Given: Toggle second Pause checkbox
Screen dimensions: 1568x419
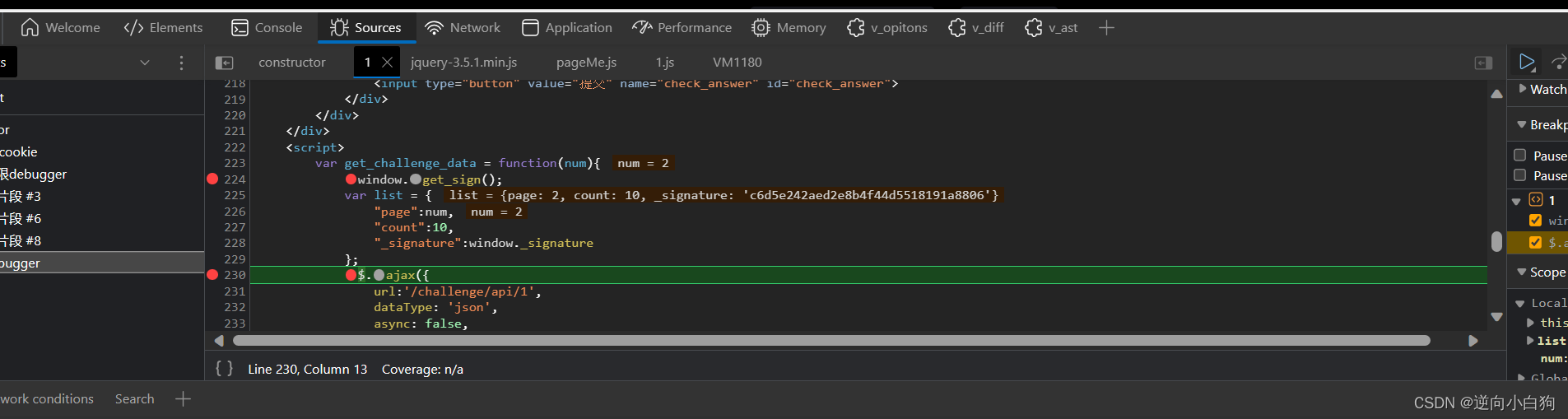Looking at the screenshot, I should (1520, 175).
